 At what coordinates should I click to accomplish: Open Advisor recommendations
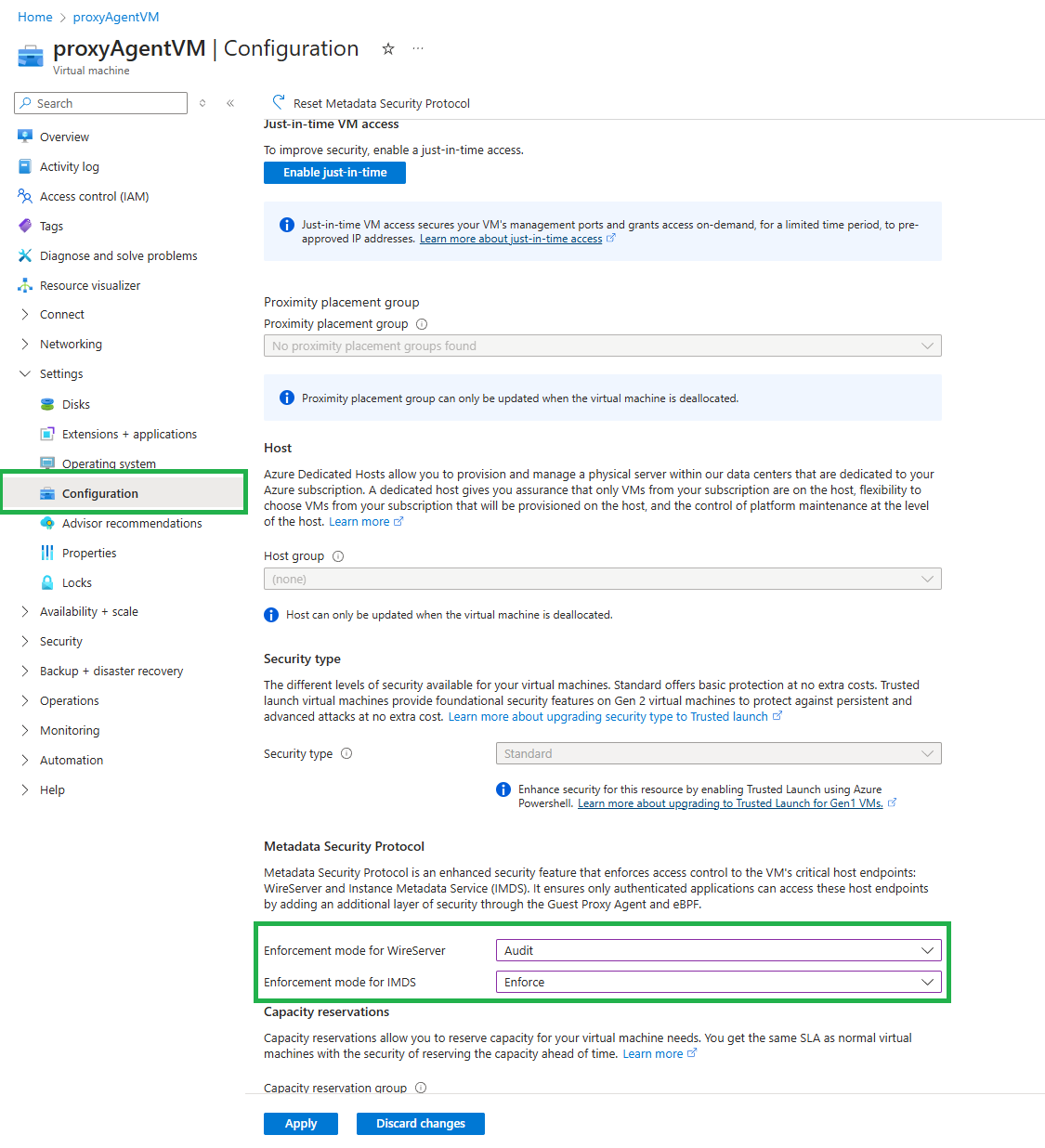pyautogui.click(x=46, y=523)
